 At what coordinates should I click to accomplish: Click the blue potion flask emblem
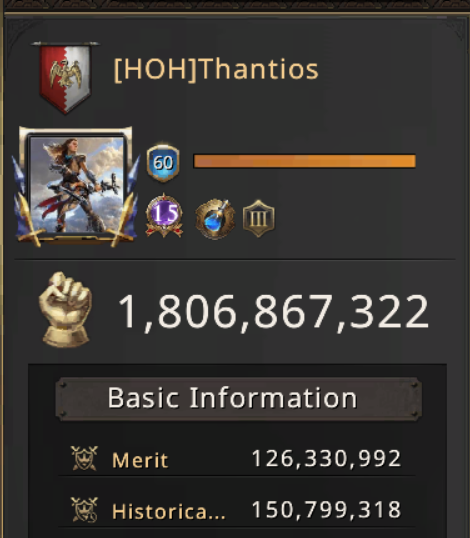click(215, 218)
